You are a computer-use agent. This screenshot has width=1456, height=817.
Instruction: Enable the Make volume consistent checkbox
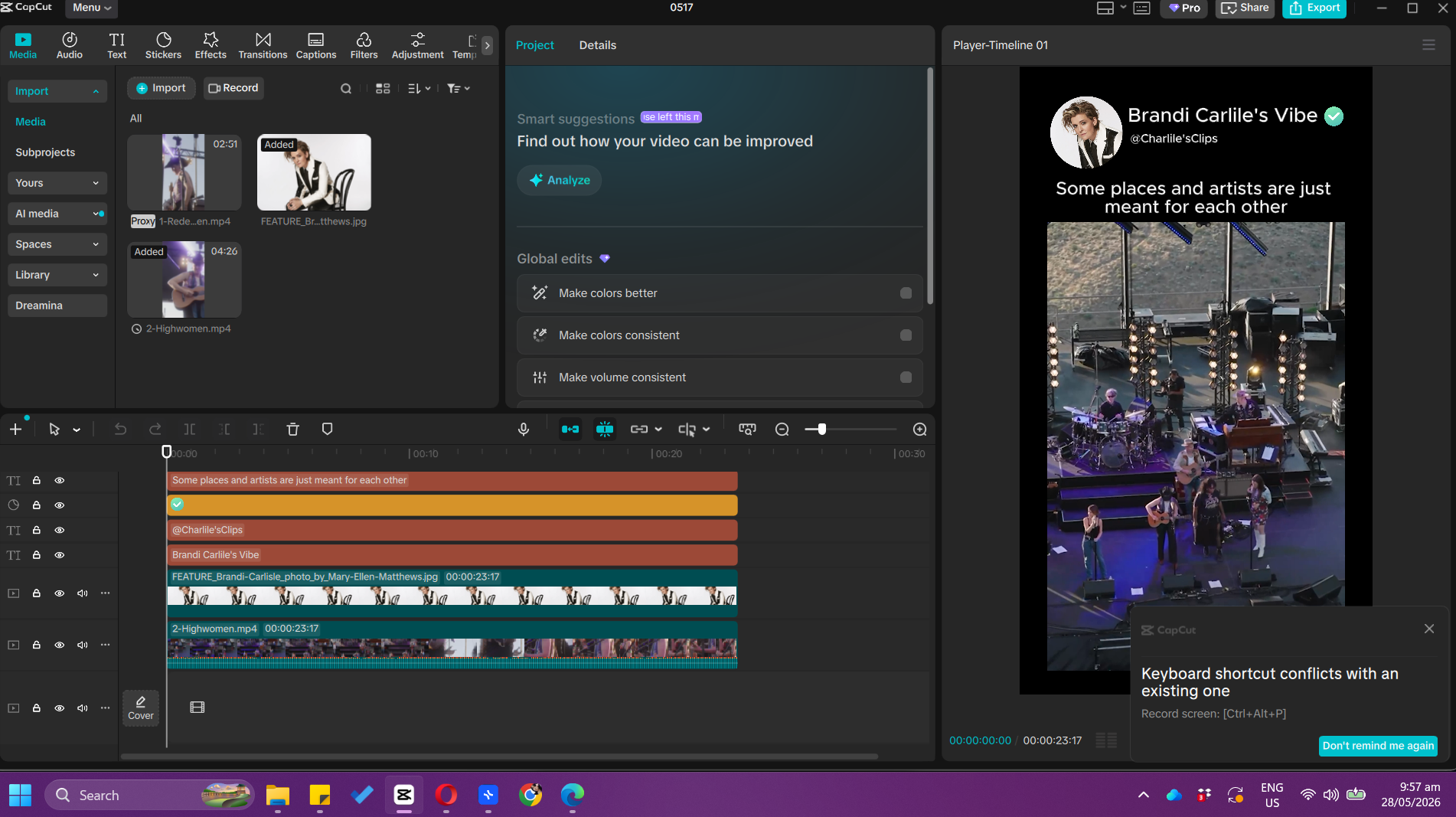[x=906, y=377]
